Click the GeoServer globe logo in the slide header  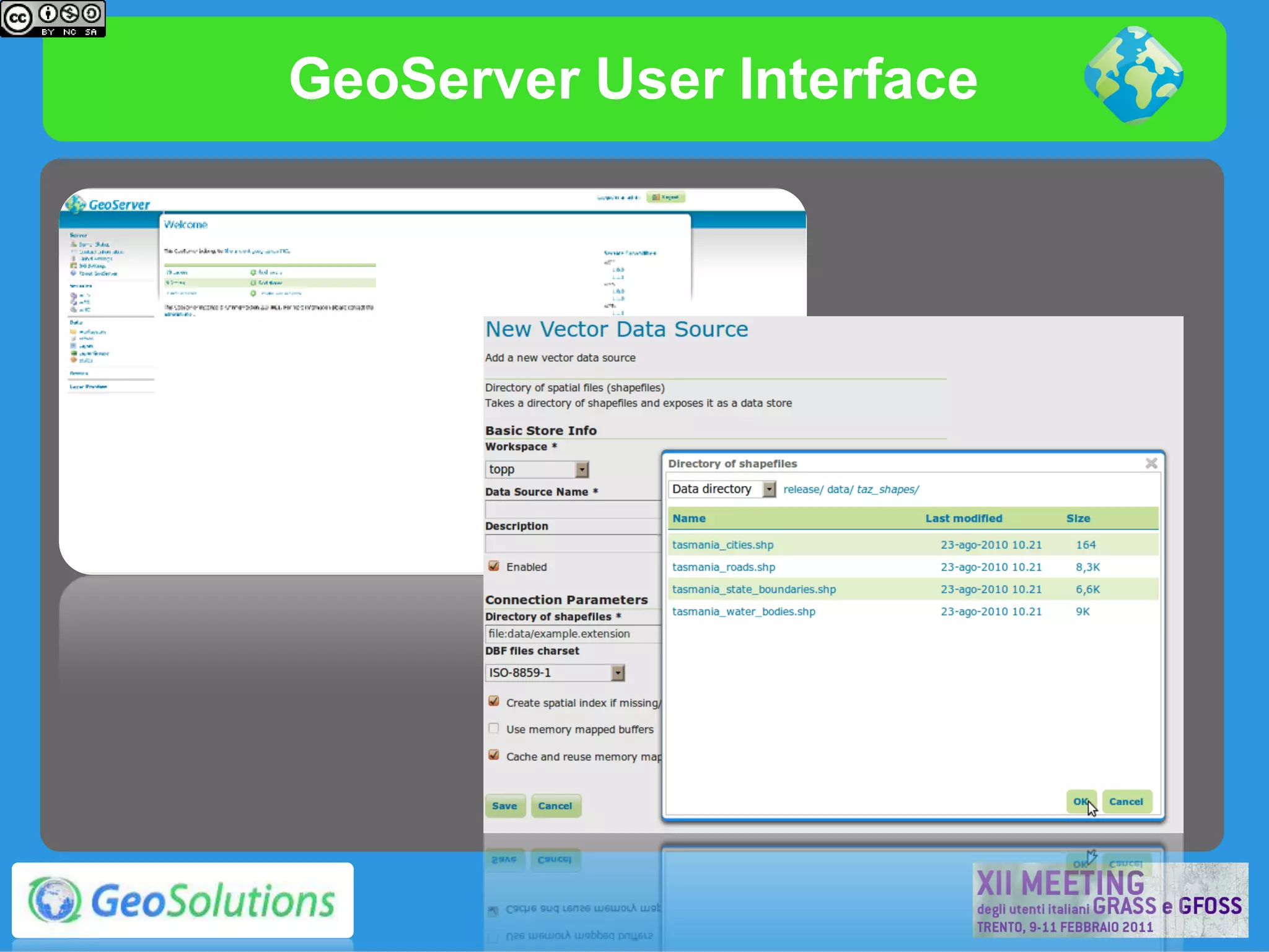click(x=1134, y=76)
